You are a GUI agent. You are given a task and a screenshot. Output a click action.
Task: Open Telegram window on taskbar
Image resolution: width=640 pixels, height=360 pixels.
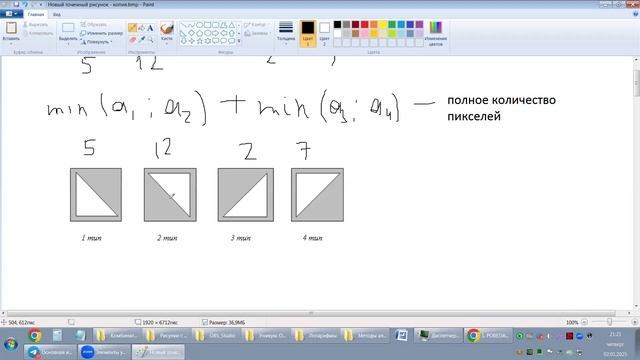click(51, 352)
